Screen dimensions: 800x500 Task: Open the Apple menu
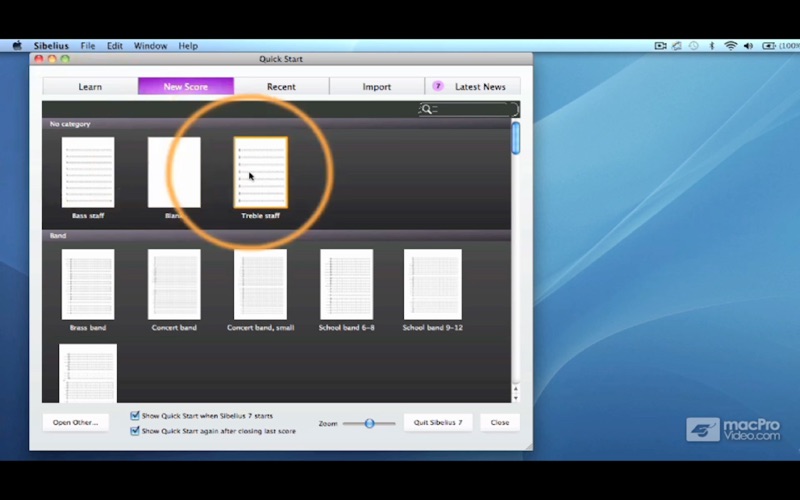(17, 45)
